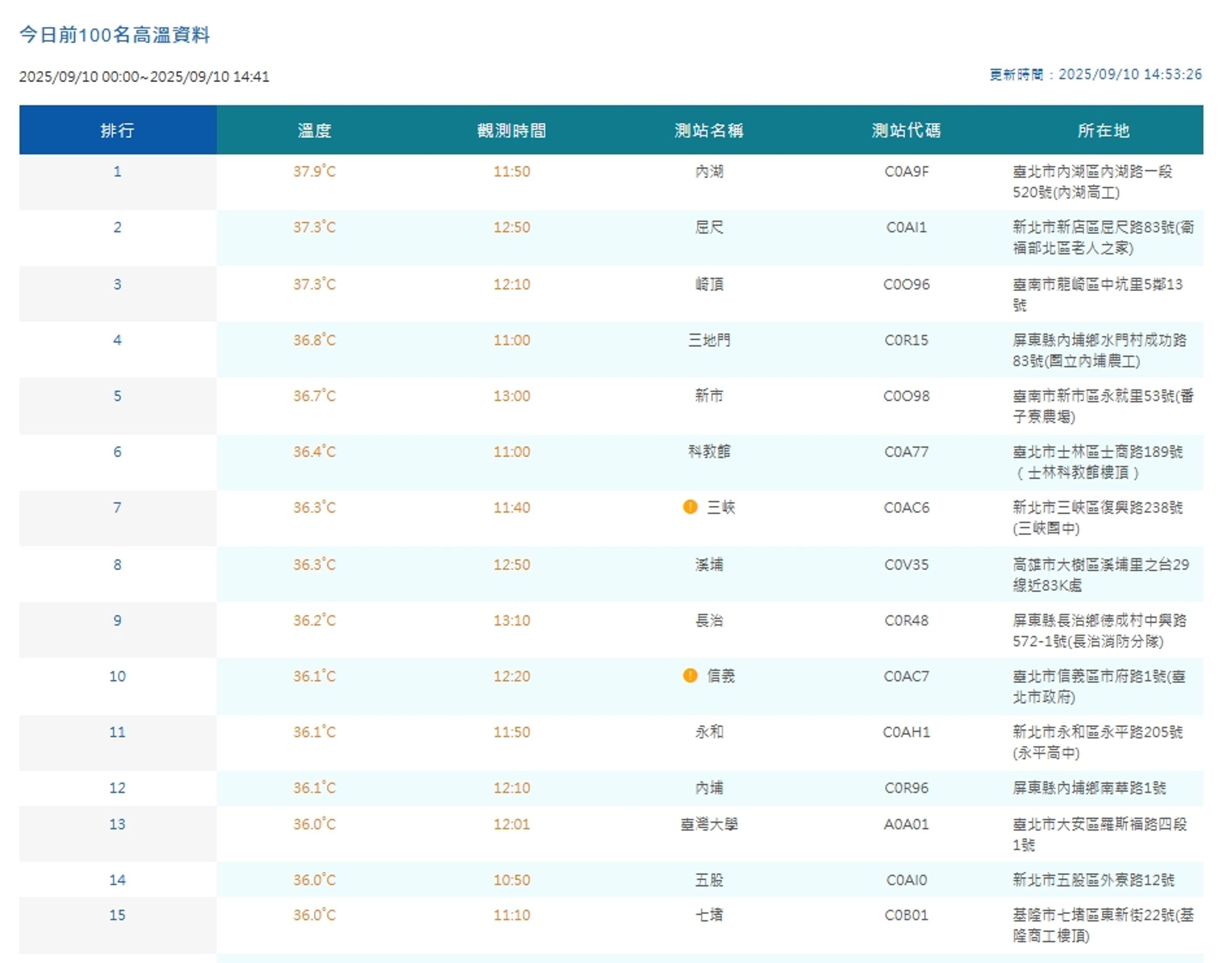Screen dimensions: 1232x963
Task: Click the 七堵 station name
Action: (709, 915)
